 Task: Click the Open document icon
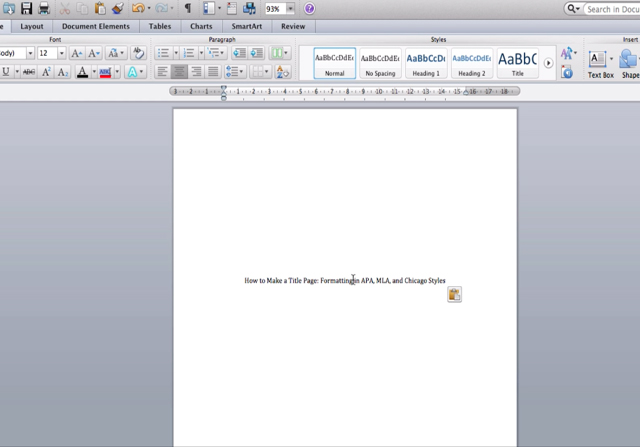pyautogui.click(x=8, y=8)
